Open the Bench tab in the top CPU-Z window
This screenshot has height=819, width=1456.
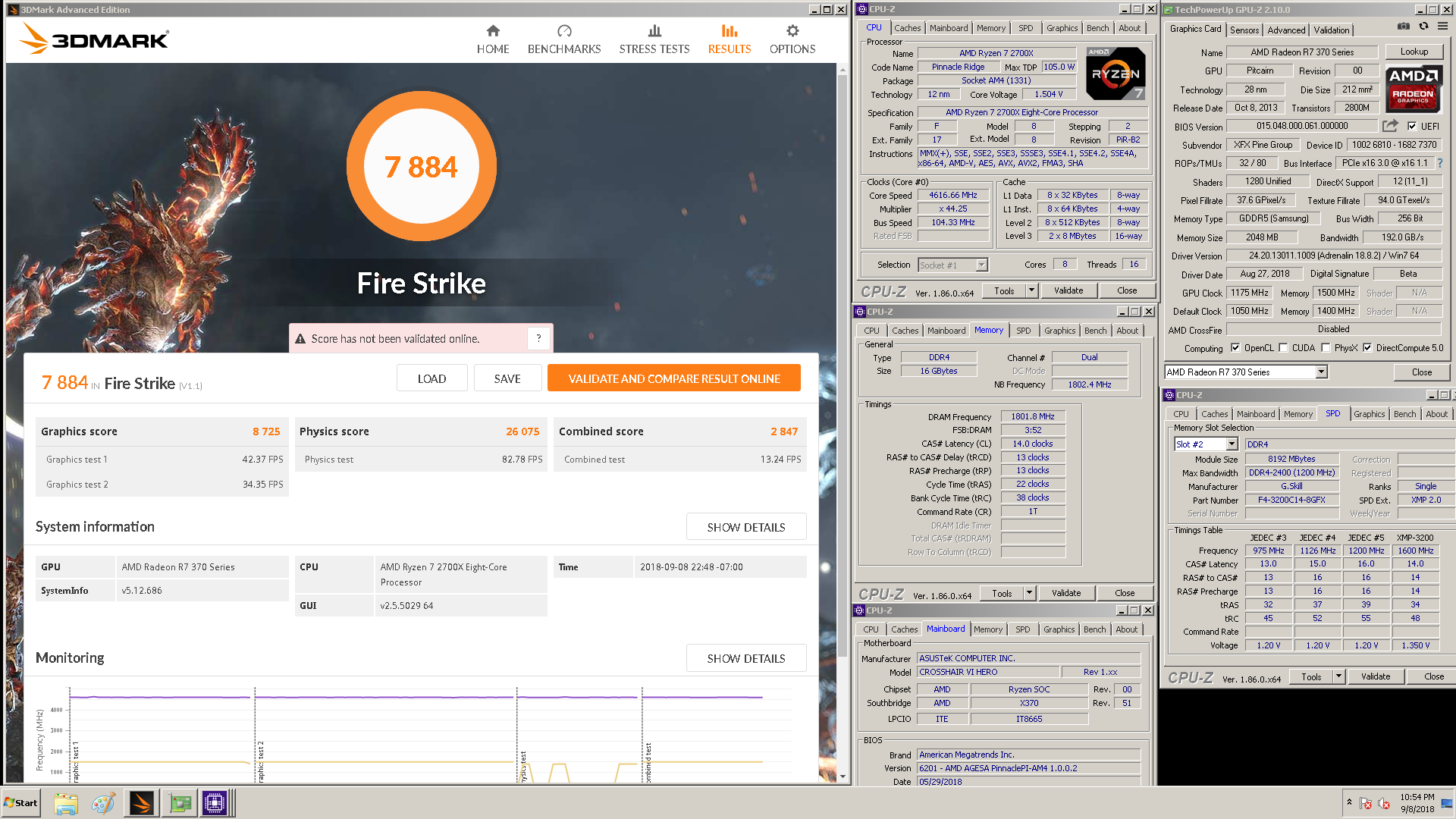click(x=1097, y=28)
